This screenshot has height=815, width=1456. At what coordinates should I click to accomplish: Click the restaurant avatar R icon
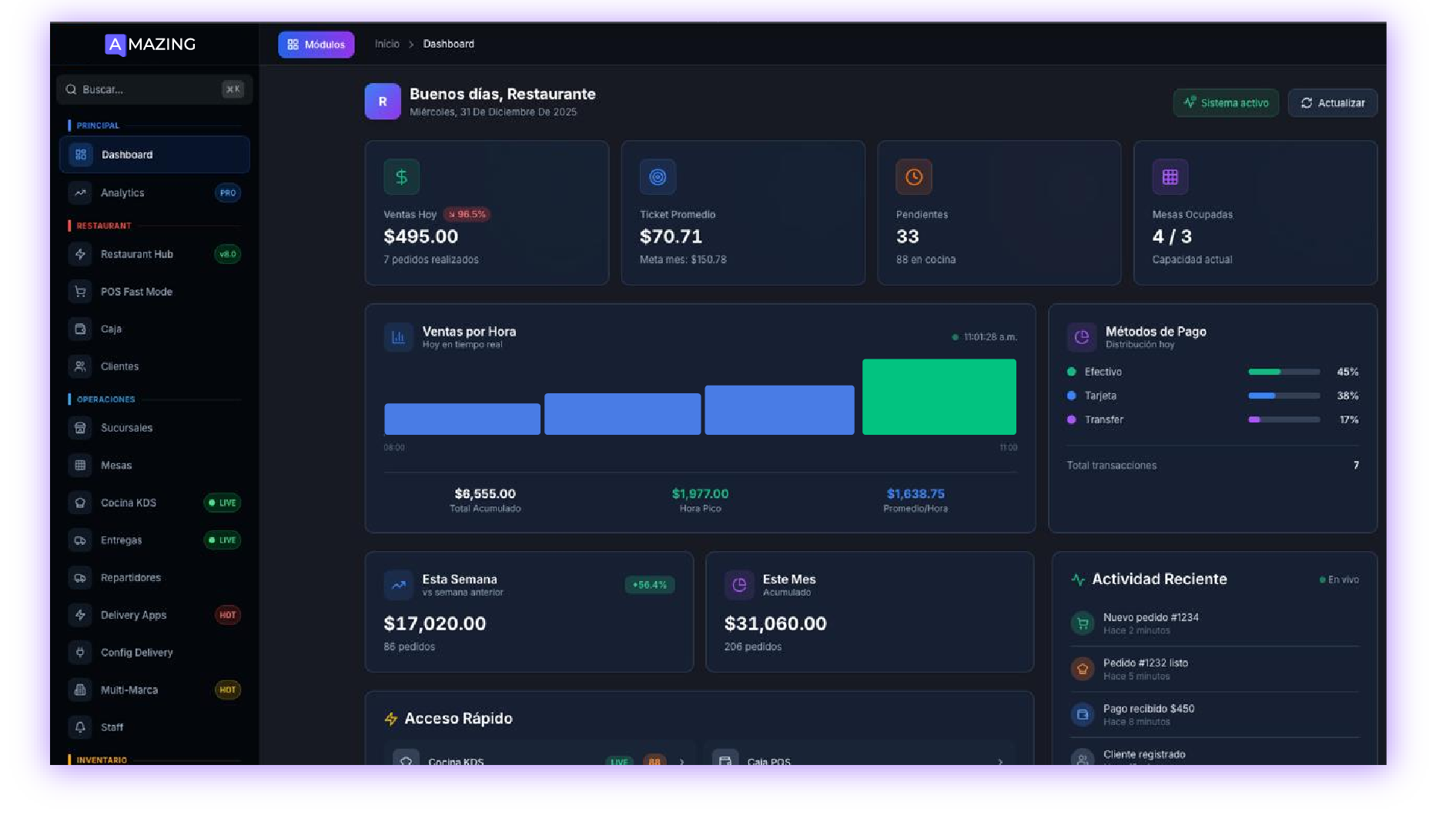(383, 102)
